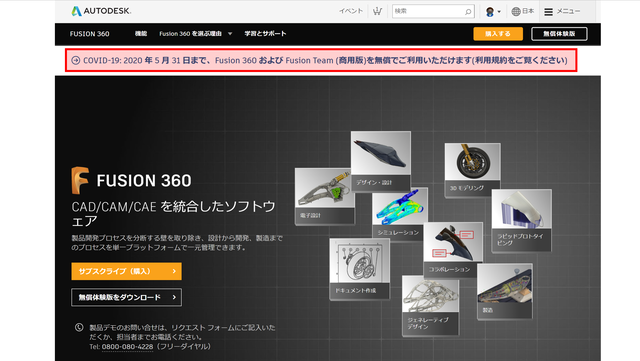Open the hamburger メニュー icon
640x361 pixels.
pyautogui.click(x=548, y=12)
